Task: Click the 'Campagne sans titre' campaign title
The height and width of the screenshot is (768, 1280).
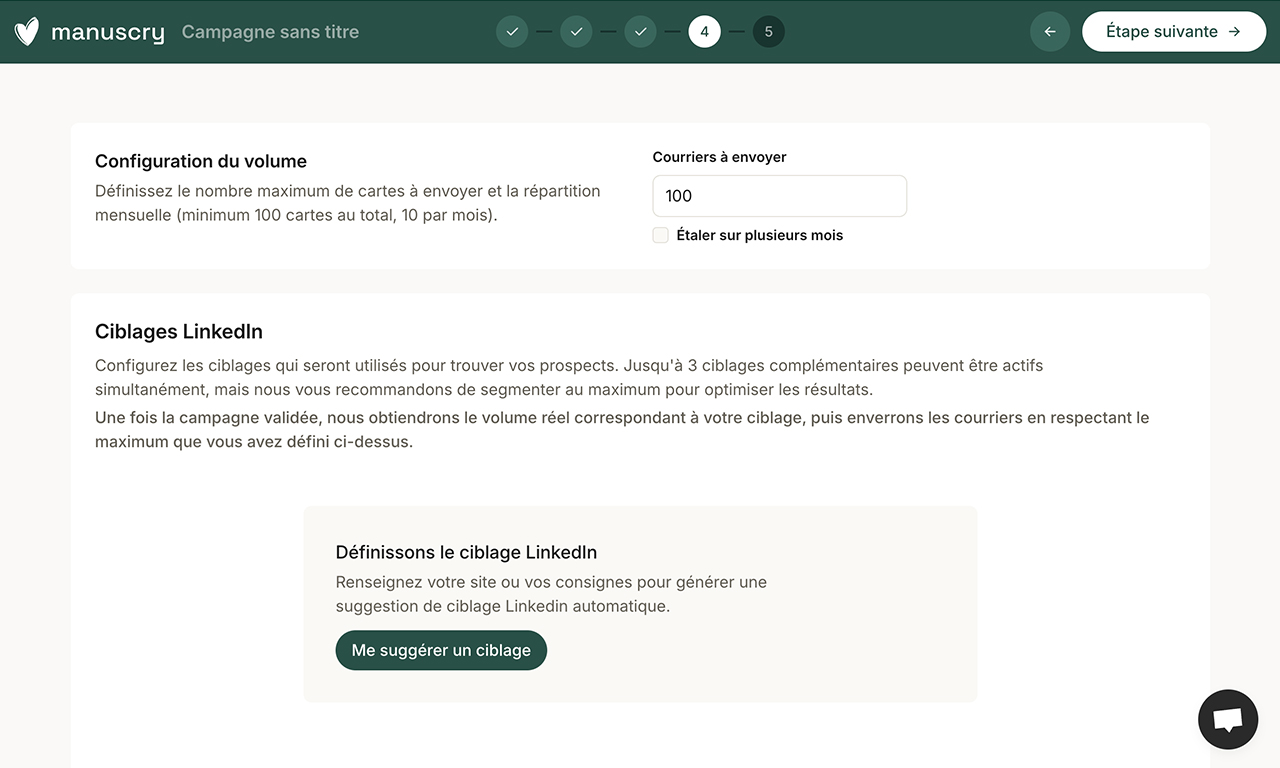Action: pos(270,31)
